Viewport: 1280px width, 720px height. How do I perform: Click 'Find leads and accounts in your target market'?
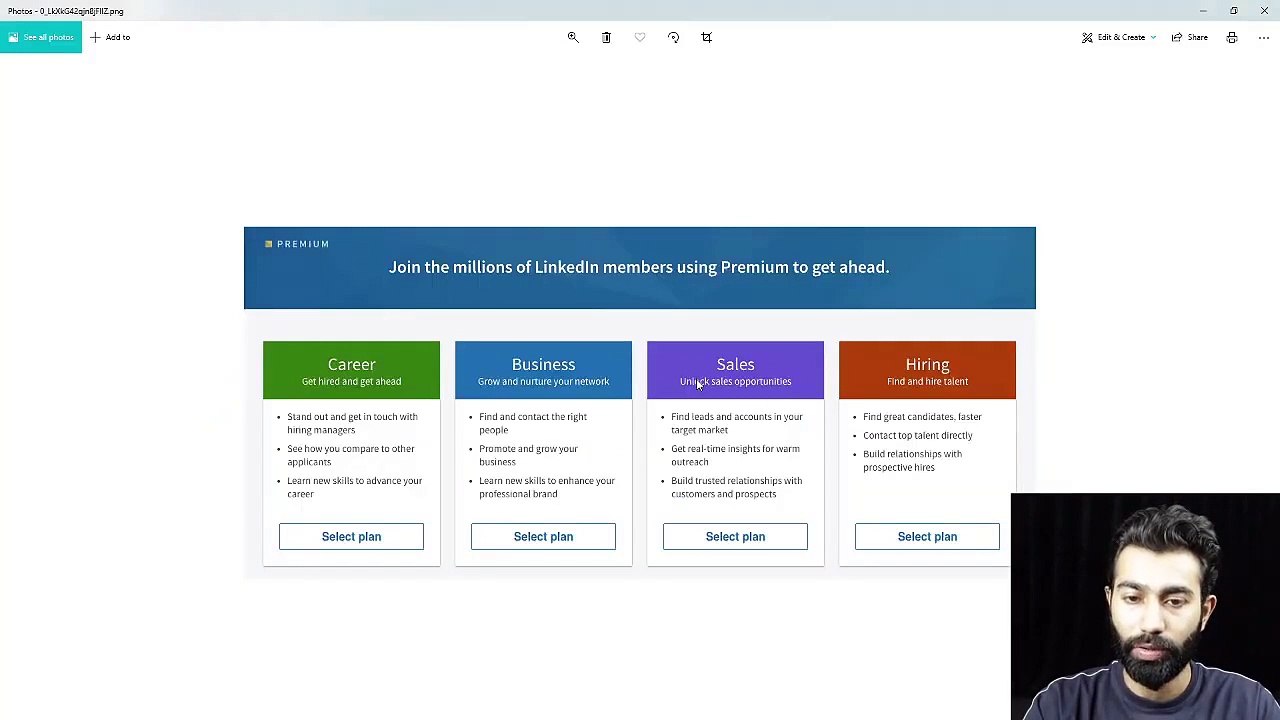point(737,423)
